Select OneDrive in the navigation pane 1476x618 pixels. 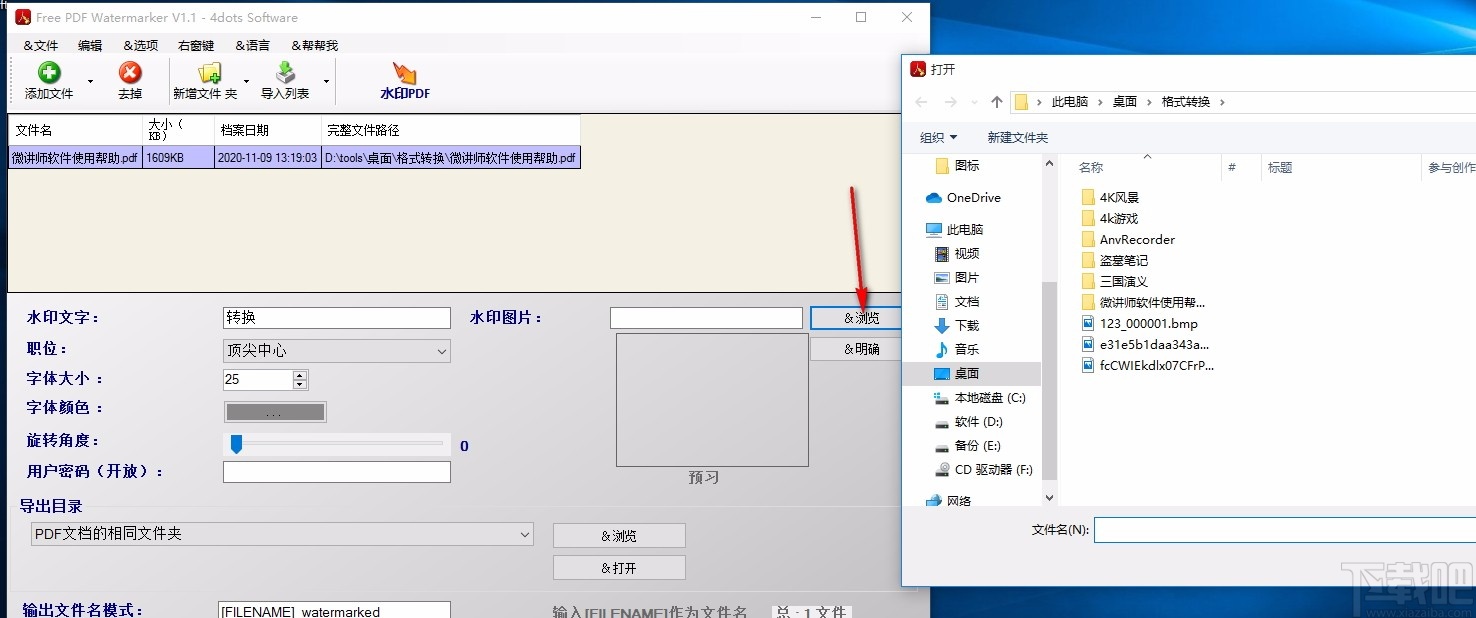[x=973, y=198]
